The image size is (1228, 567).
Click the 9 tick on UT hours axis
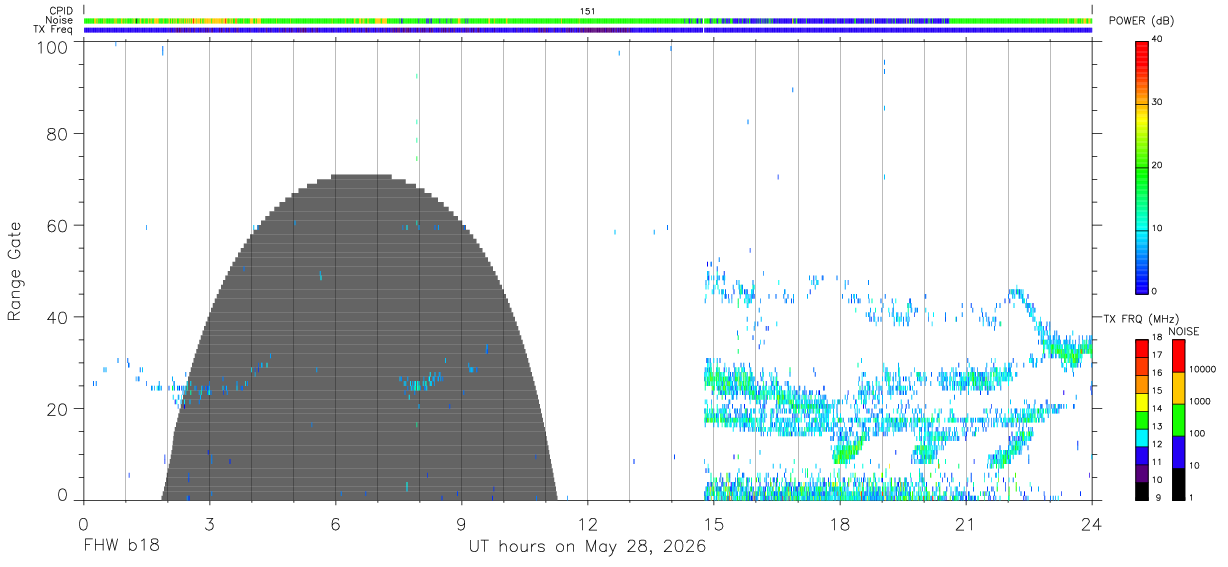461,524
